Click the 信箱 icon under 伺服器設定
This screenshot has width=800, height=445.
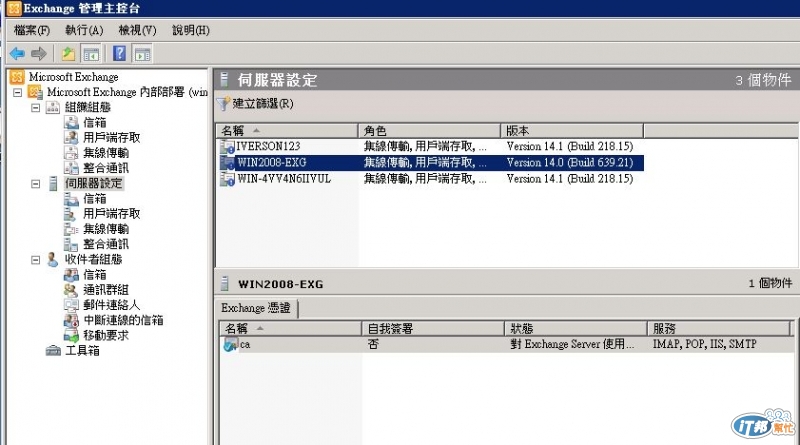coord(71,199)
